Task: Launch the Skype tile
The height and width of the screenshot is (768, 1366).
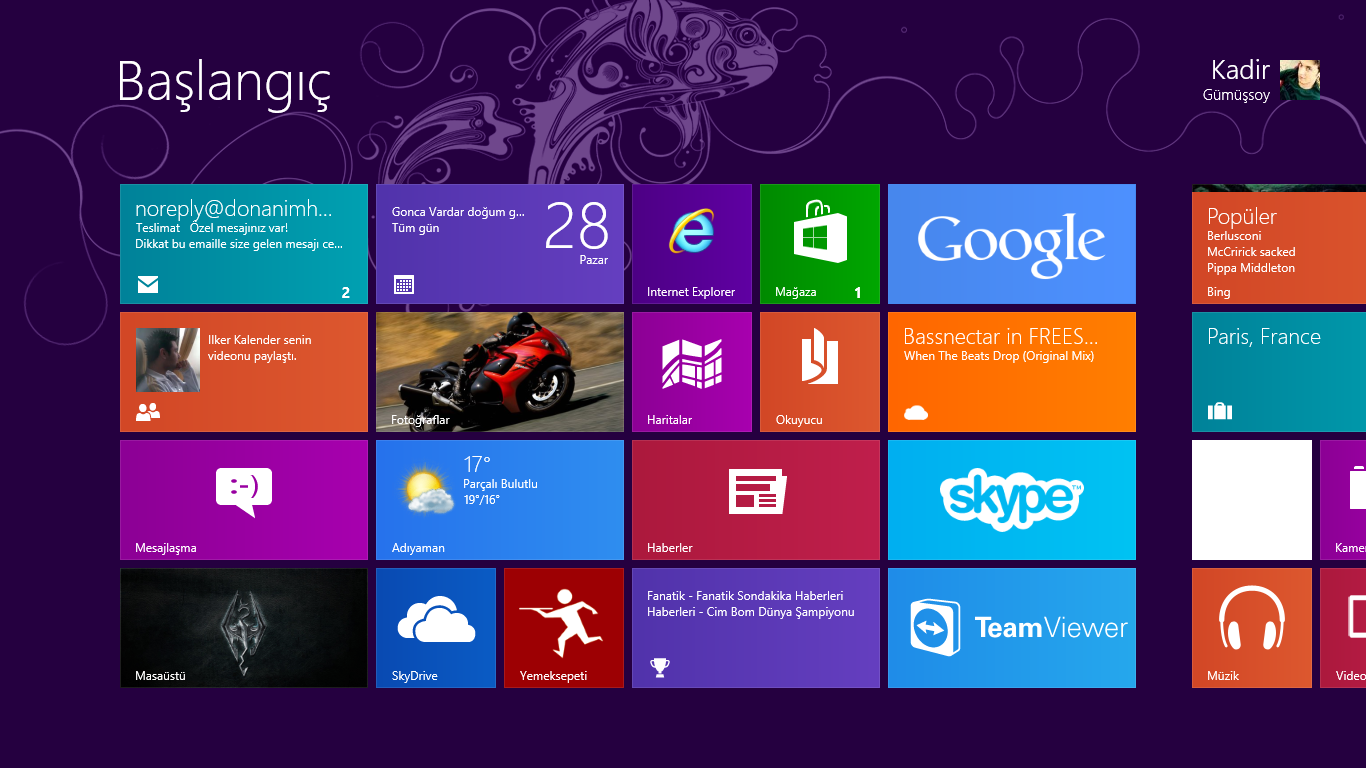Action: (1012, 500)
